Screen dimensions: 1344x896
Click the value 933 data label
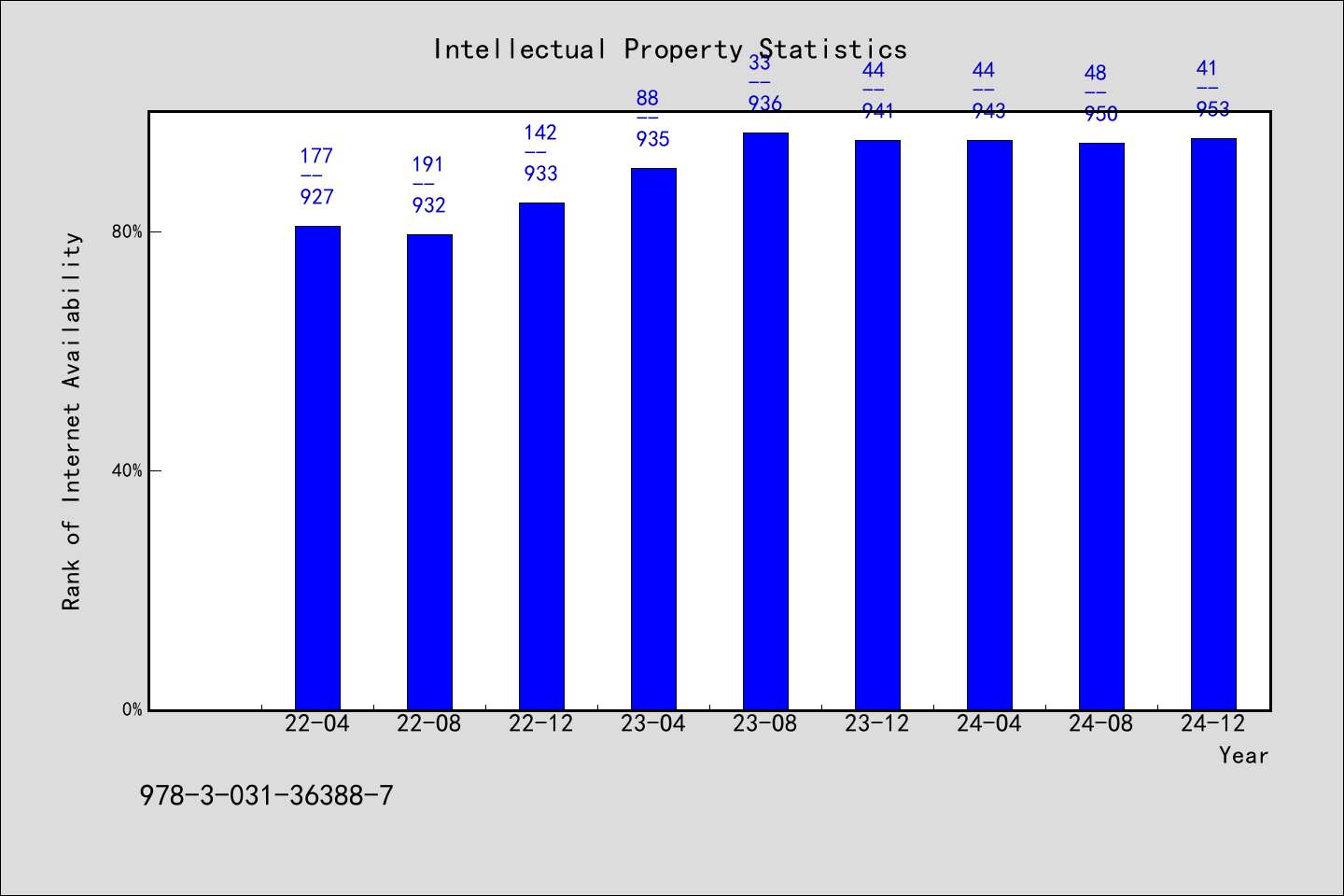(541, 174)
